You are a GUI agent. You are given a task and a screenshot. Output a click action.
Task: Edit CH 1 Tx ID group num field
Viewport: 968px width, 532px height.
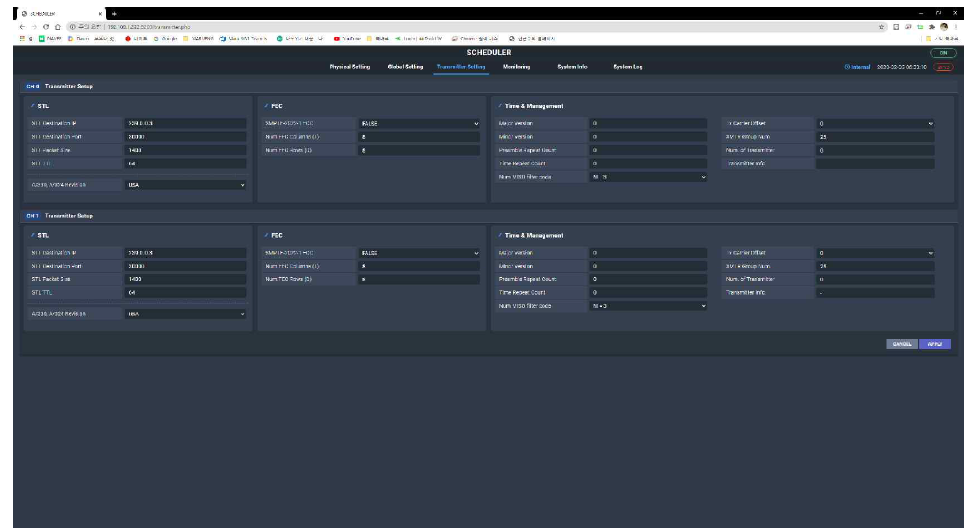(x=875, y=266)
